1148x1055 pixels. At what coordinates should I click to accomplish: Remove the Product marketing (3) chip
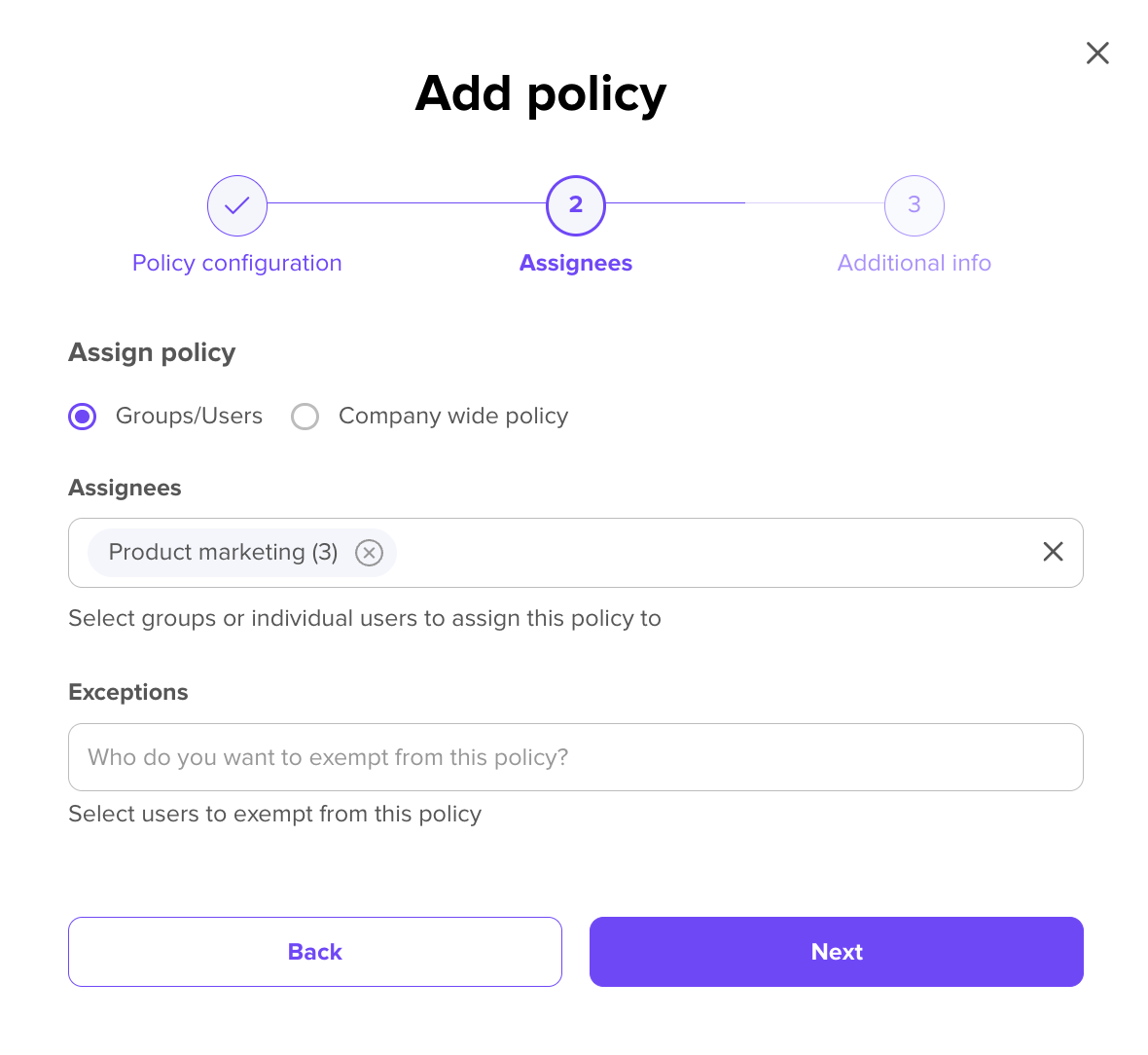(369, 553)
